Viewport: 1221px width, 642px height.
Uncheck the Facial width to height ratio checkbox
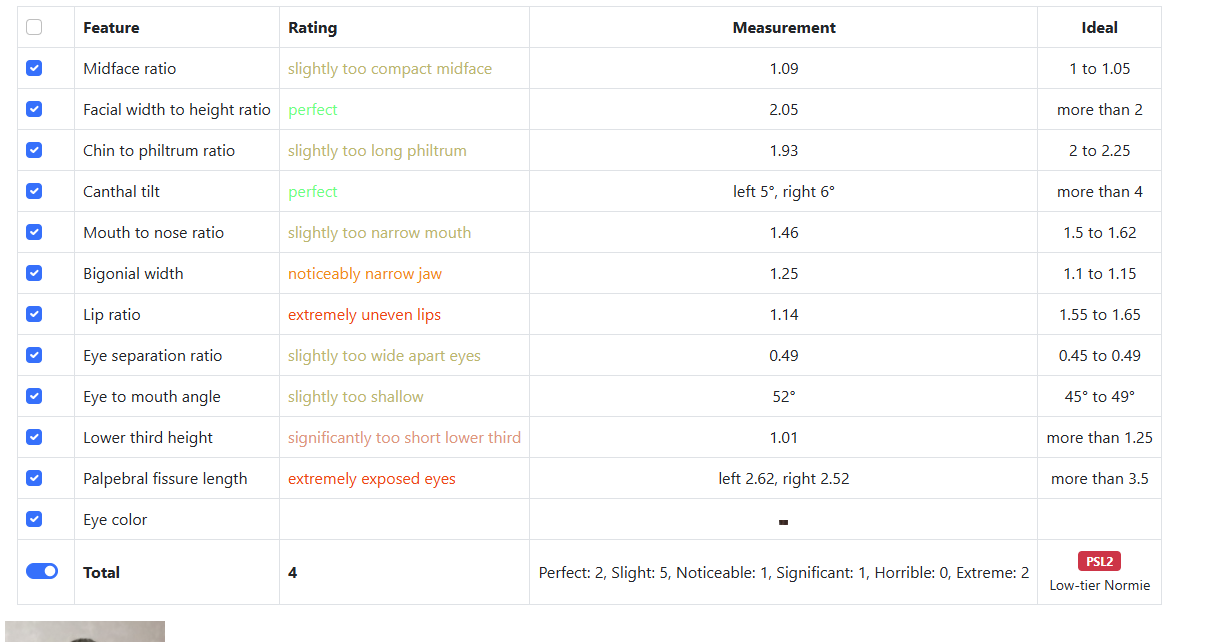34,109
